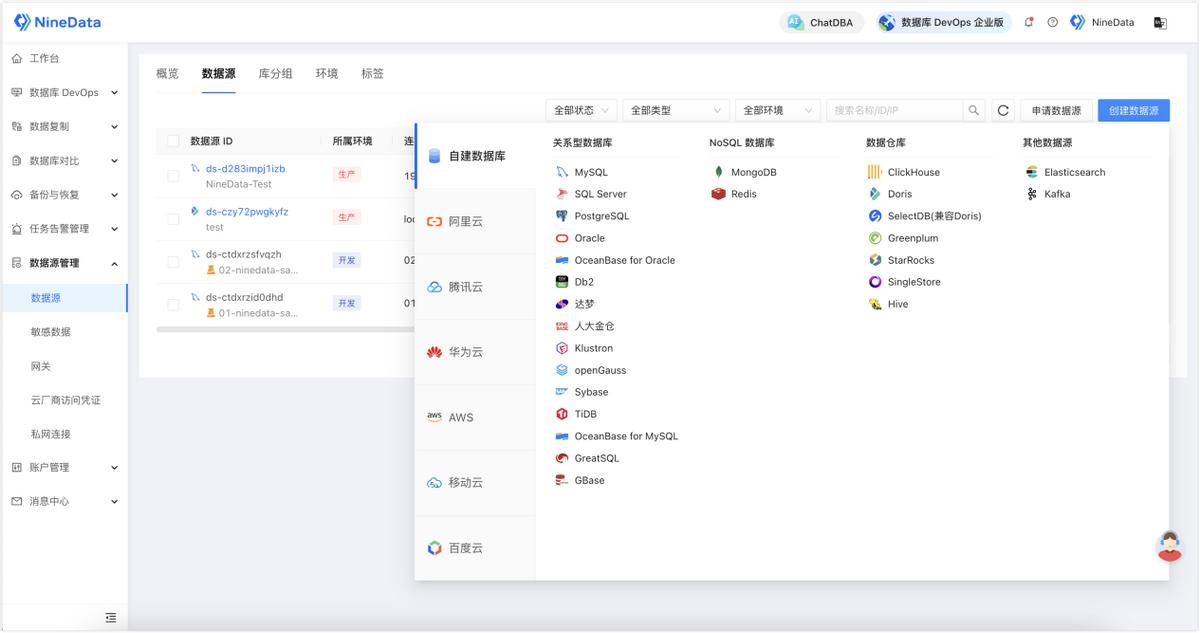Viewport: 1200px width, 633px height.
Task: Choose the MongoDB icon under NoSQL
Action: (x=718, y=172)
